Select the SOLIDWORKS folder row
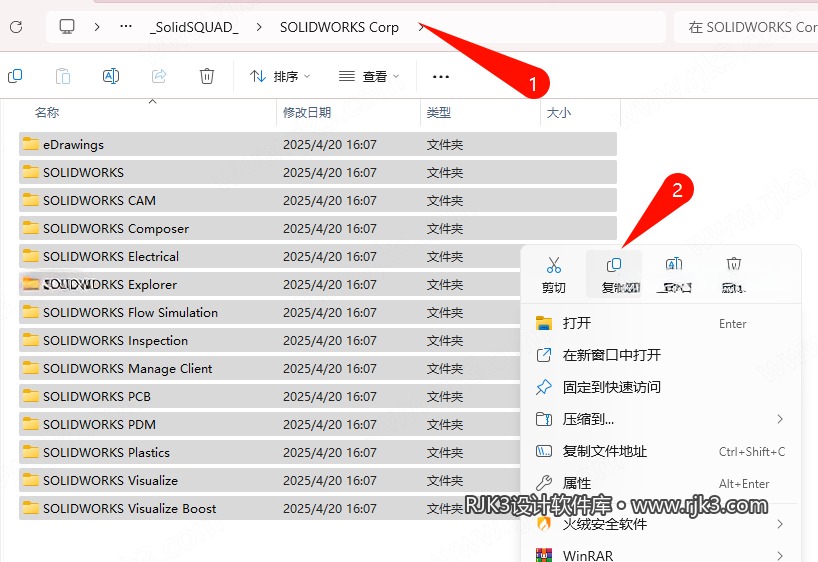818x562 pixels. click(318, 172)
